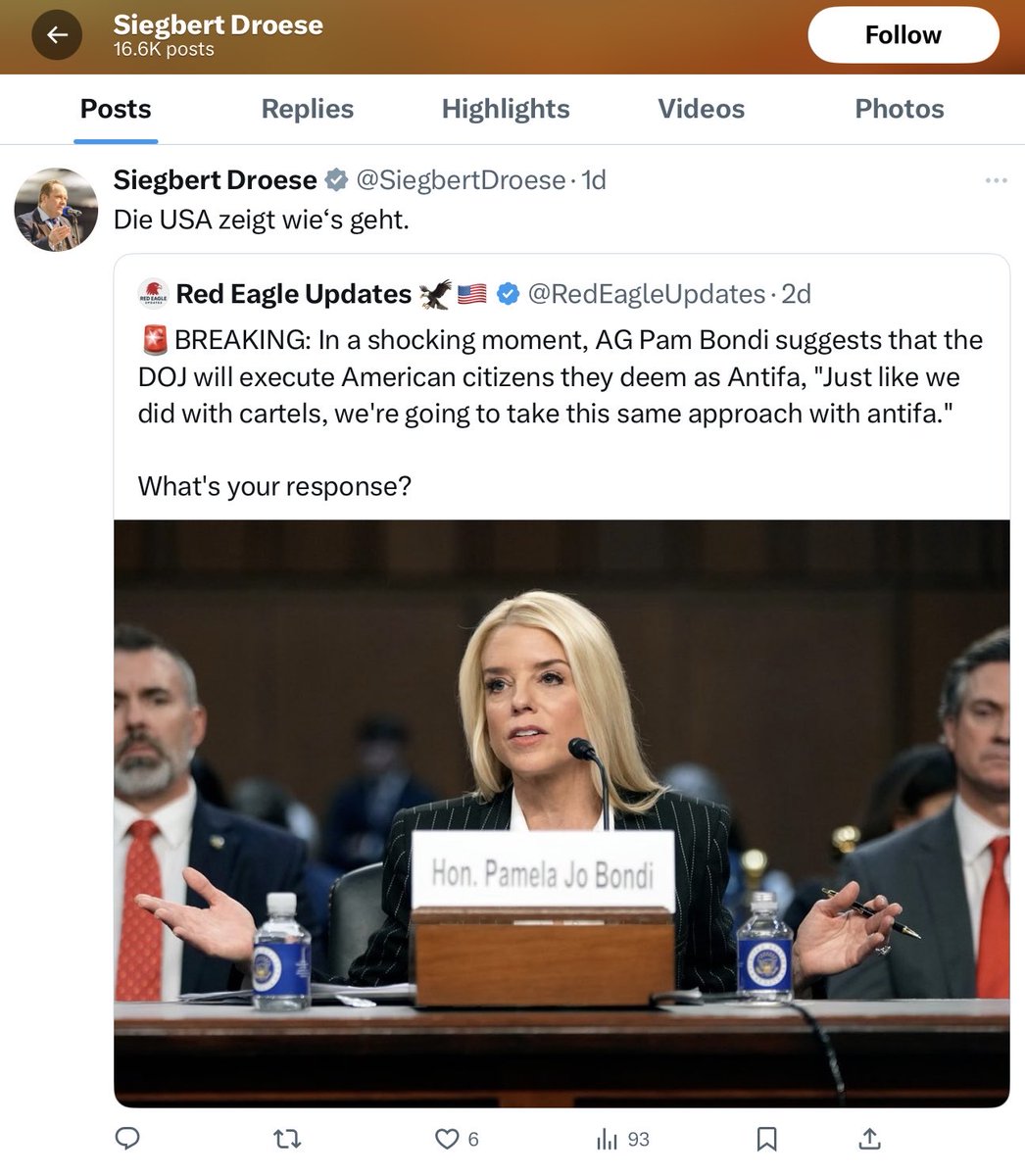Viewport: 1025px width, 1176px height.
Task: Like the post with the heart icon
Action: [x=447, y=1139]
